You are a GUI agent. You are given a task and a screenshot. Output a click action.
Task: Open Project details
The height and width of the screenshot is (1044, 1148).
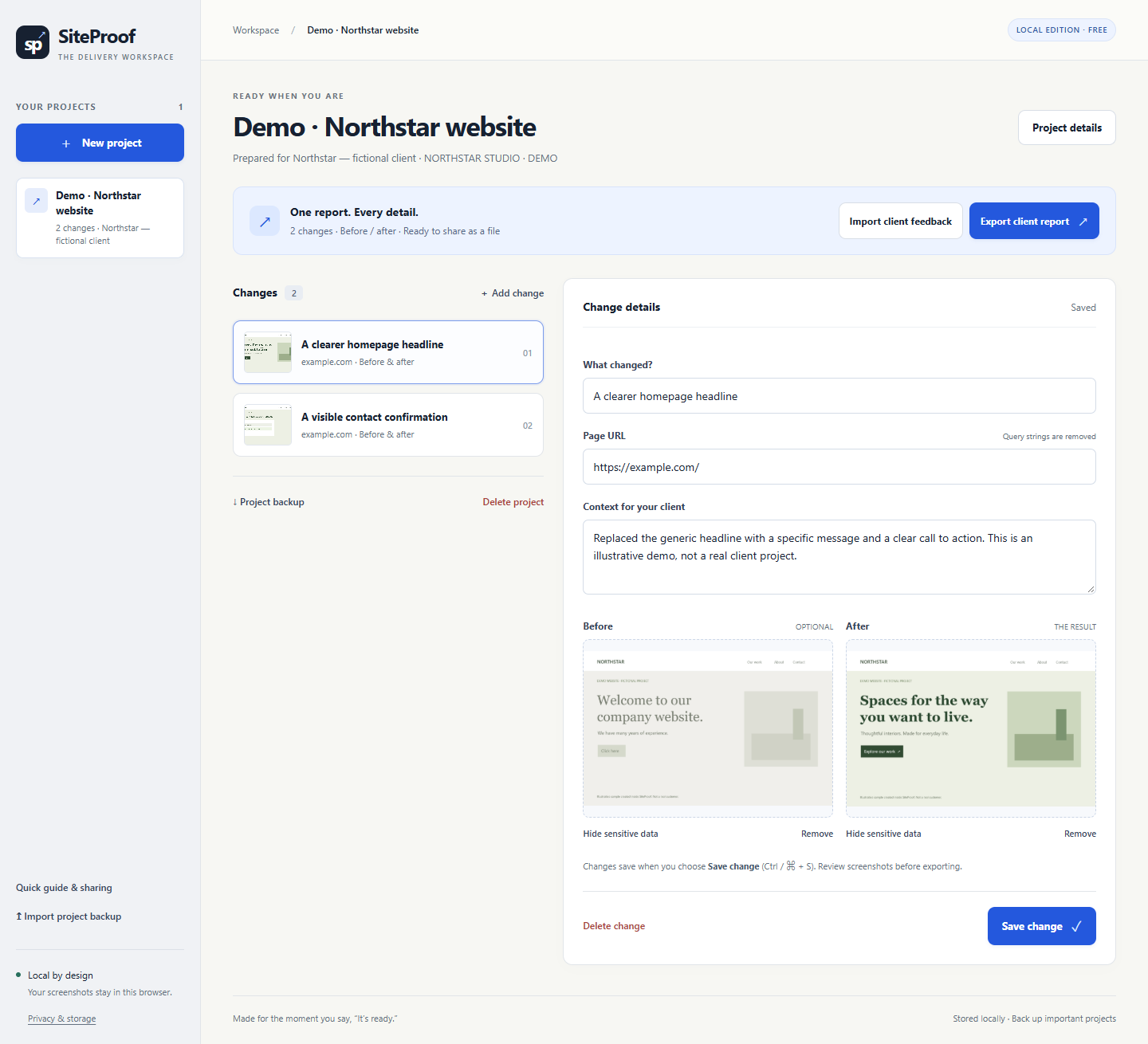click(x=1067, y=128)
